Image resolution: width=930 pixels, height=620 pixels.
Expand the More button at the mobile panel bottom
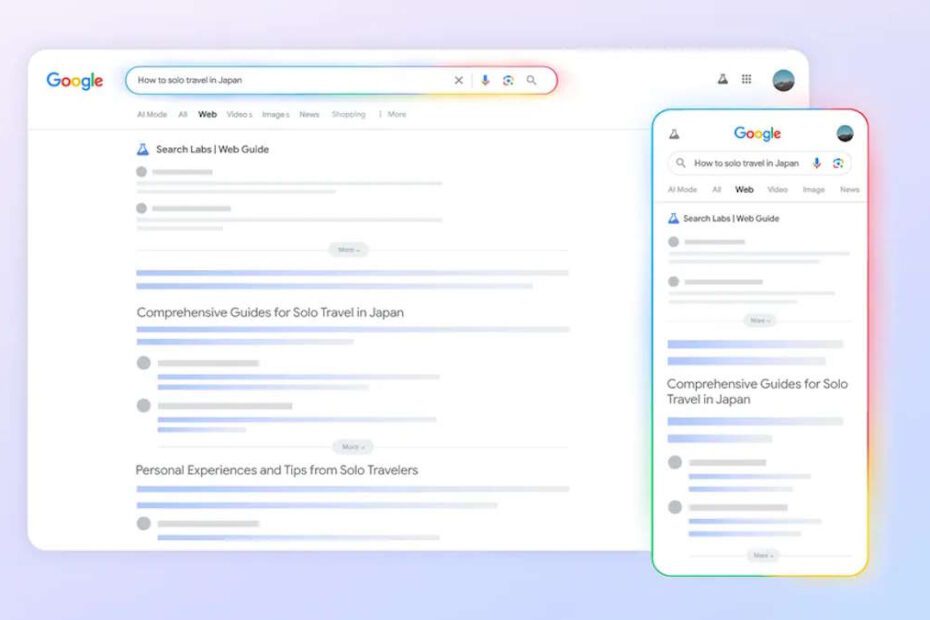[762, 555]
